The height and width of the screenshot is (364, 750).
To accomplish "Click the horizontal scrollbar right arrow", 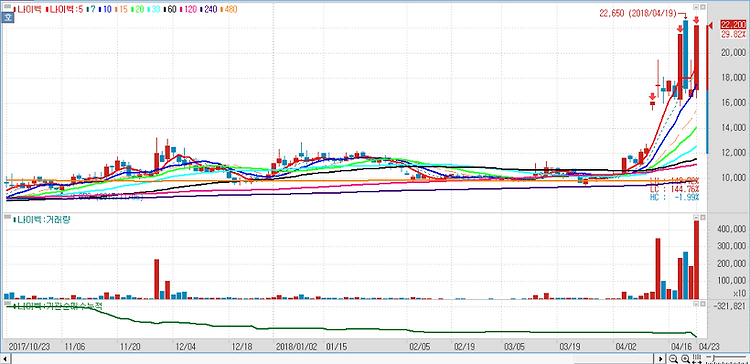I will 661,358.
